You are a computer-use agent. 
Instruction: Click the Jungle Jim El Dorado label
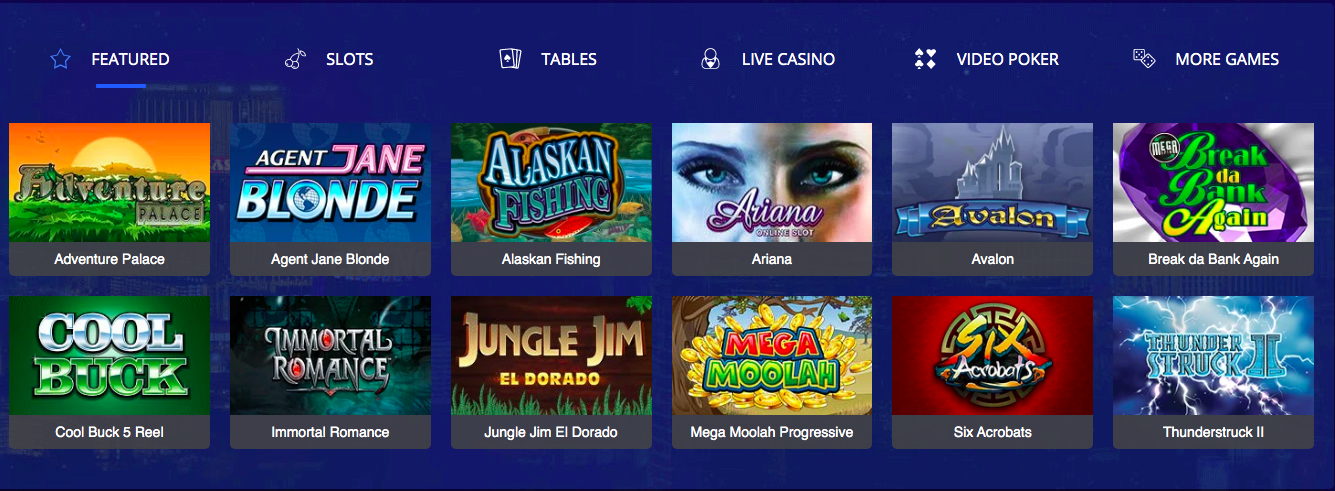tap(551, 432)
